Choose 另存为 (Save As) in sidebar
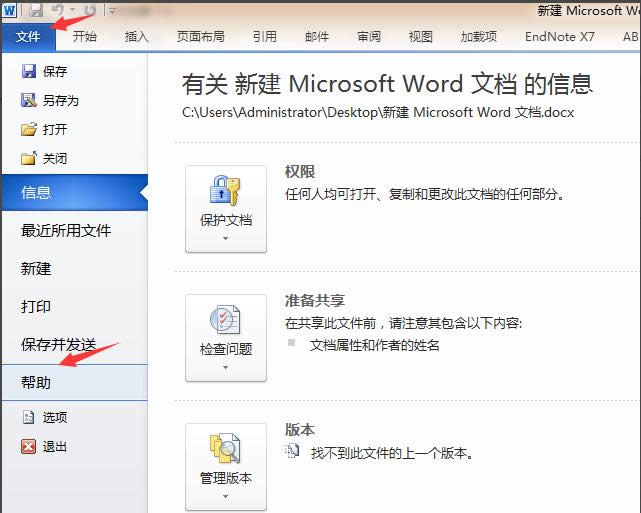The height and width of the screenshot is (513, 641). (x=60, y=100)
